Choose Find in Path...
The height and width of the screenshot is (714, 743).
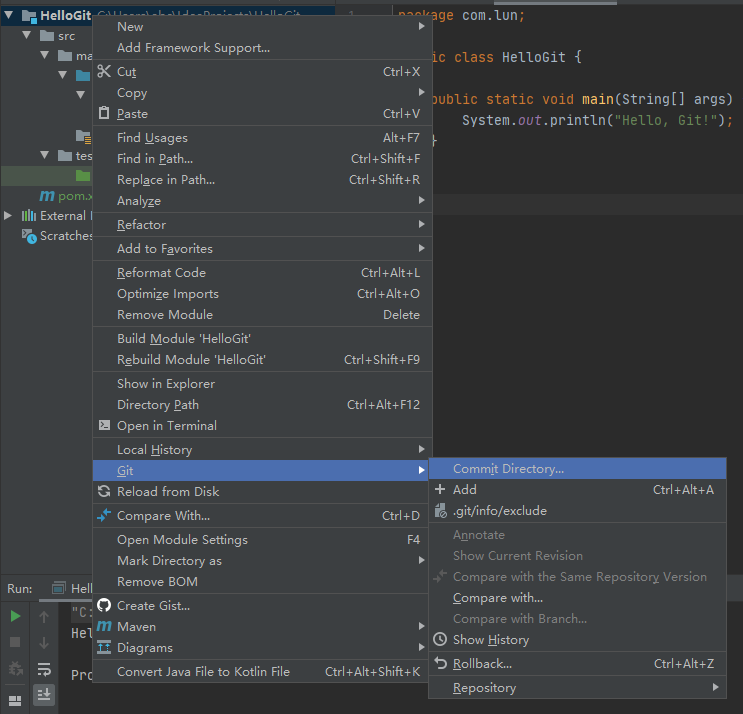[262, 158]
